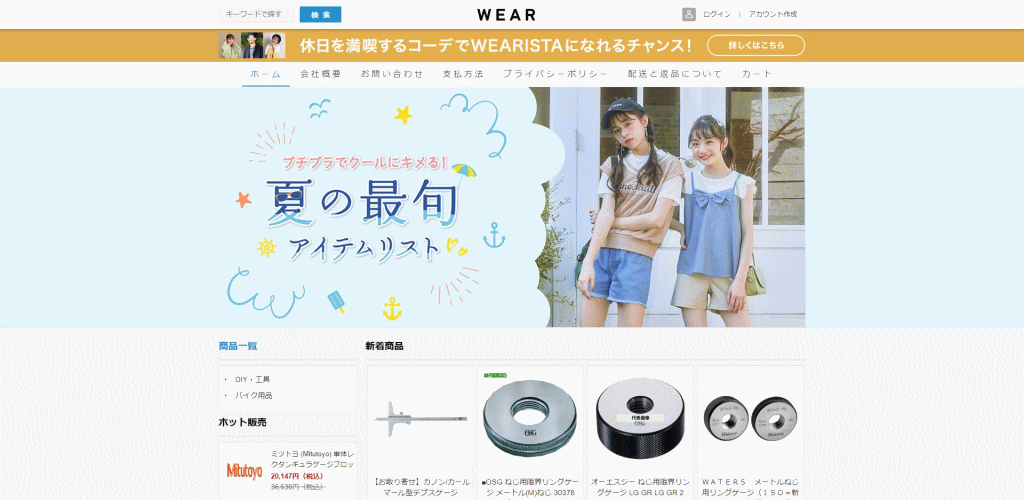Open the ログイン link

pos(716,15)
